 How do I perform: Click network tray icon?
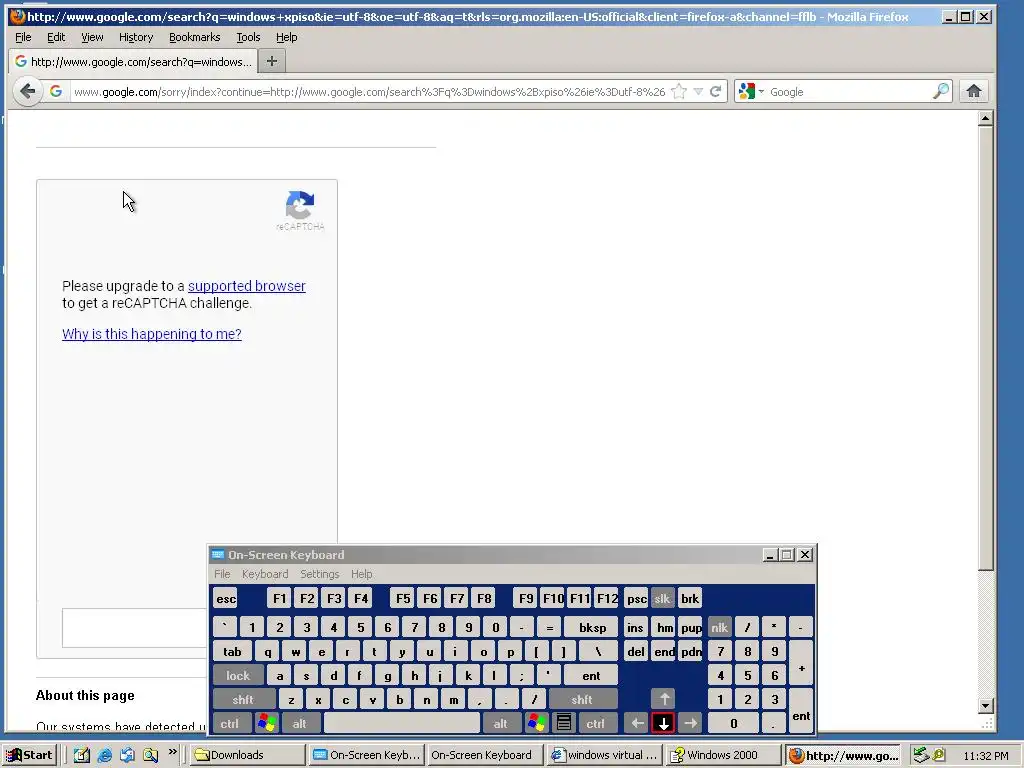click(x=921, y=755)
